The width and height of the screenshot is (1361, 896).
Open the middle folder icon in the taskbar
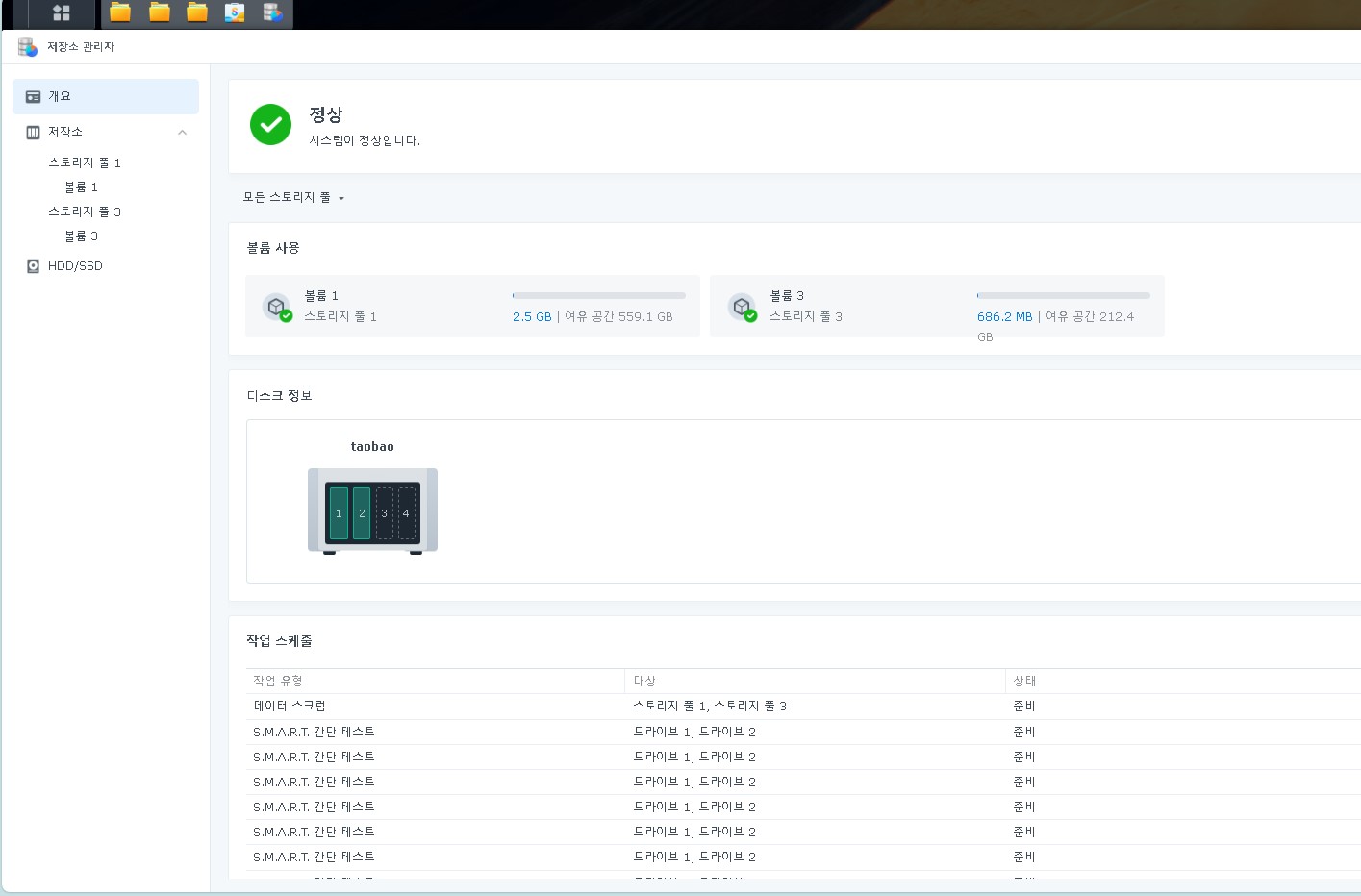(160, 12)
